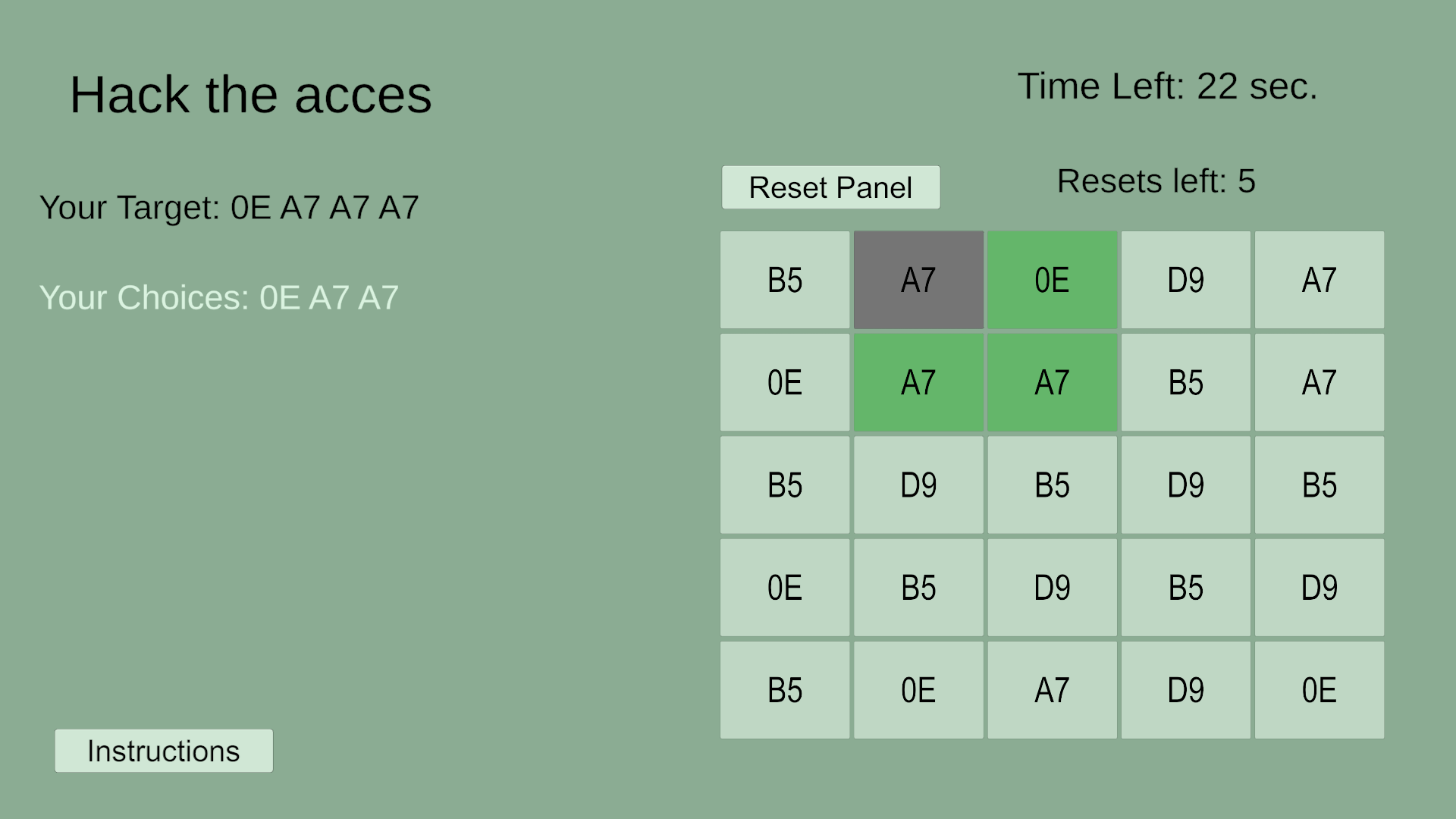The width and height of the screenshot is (1456, 819).
Task: Select the green 0E tile in top row
Action: click(1052, 280)
